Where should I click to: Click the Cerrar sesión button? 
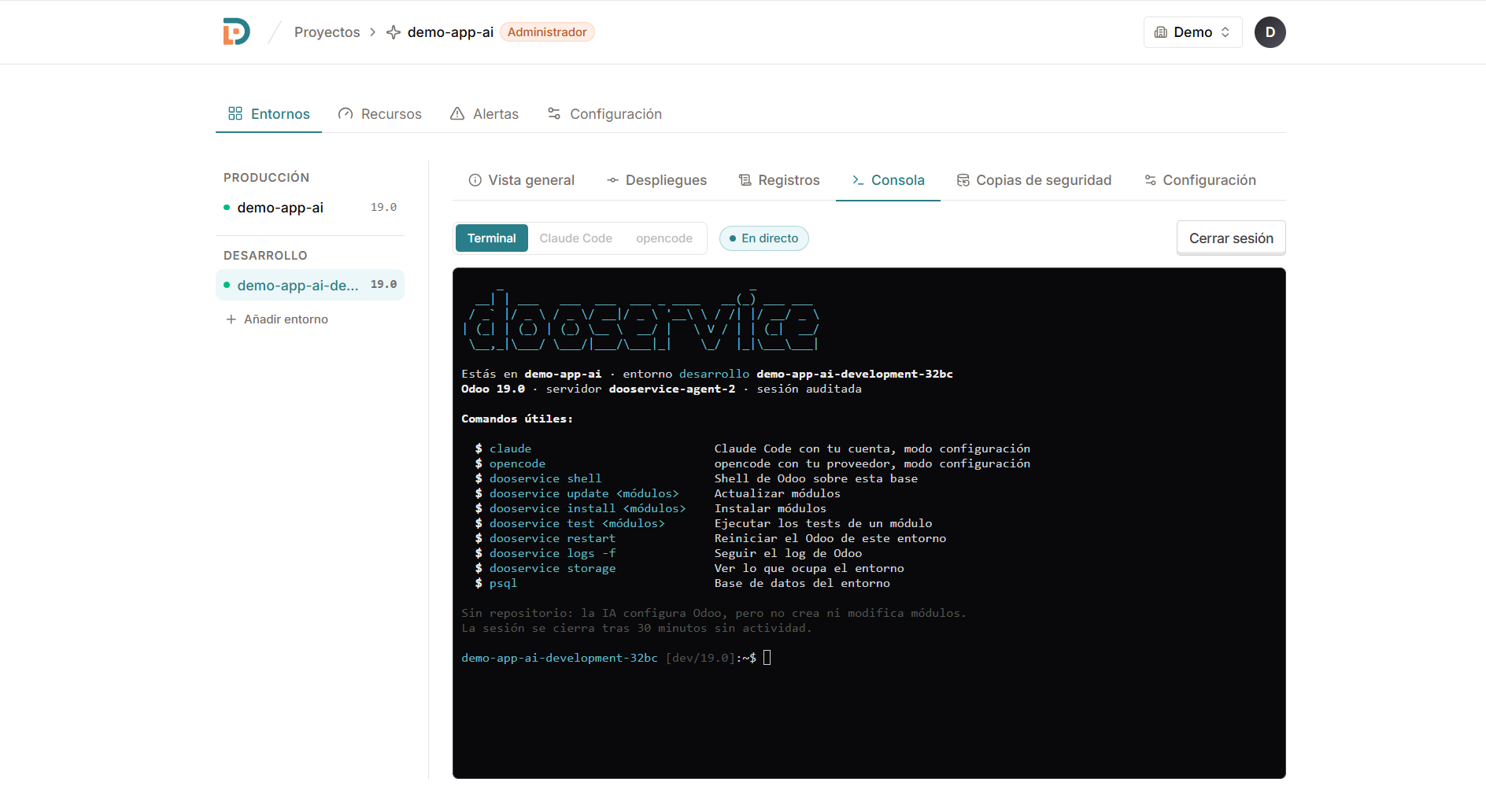pyautogui.click(x=1231, y=238)
